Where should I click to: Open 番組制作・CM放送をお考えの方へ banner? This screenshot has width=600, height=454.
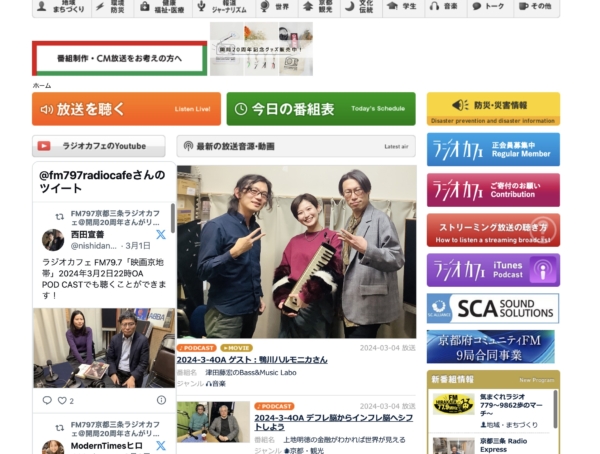pyautogui.click(x=119, y=59)
